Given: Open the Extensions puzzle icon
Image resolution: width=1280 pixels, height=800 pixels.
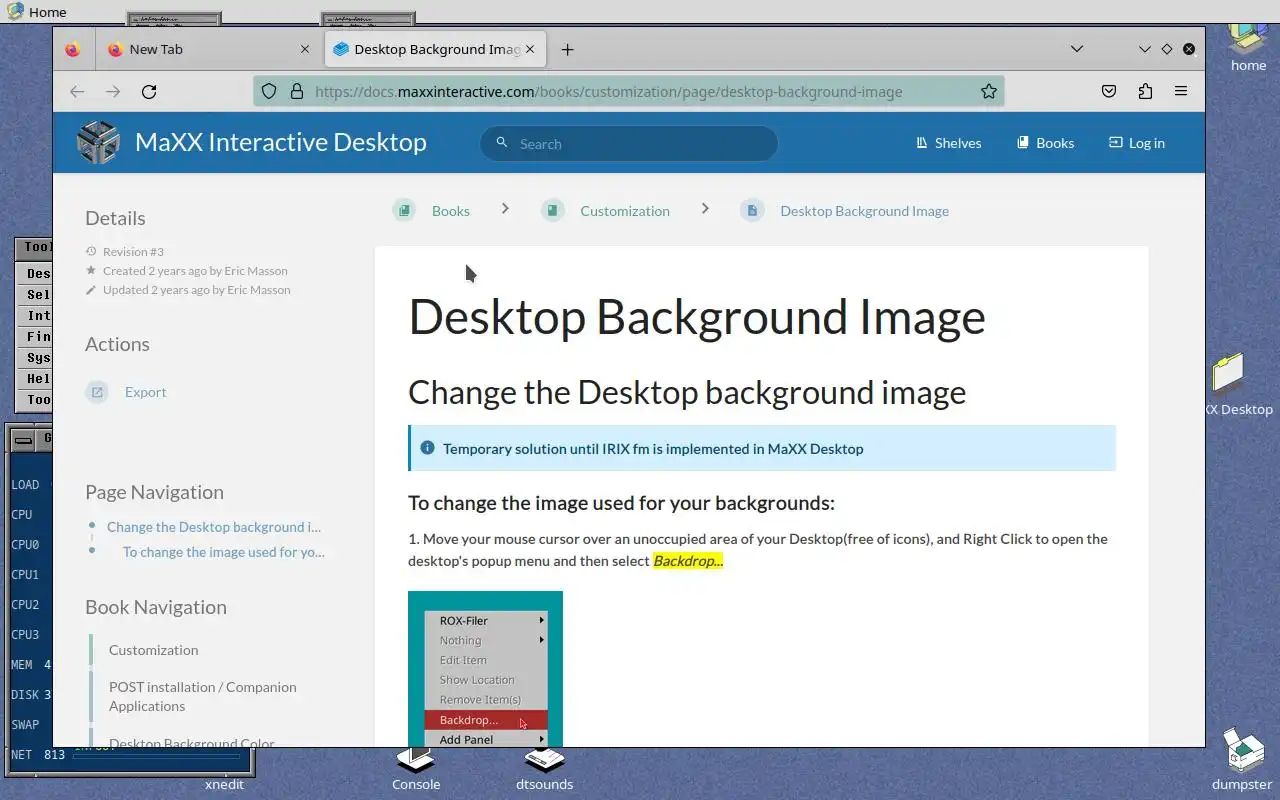Looking at the screenshot, I should [1145, 91].
